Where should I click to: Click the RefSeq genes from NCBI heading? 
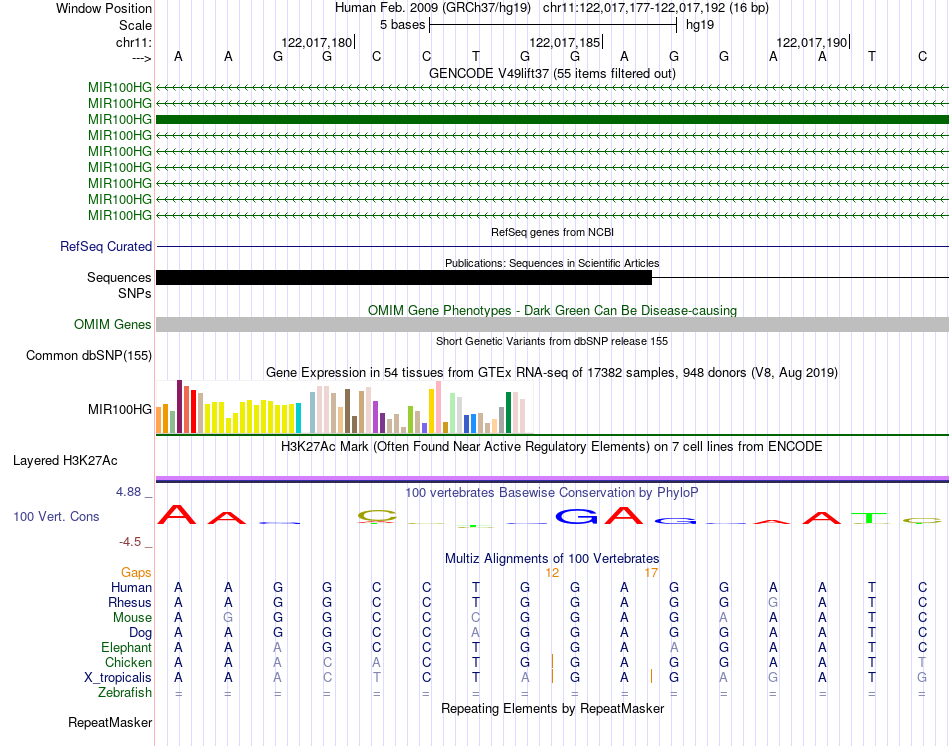(552, 232)
